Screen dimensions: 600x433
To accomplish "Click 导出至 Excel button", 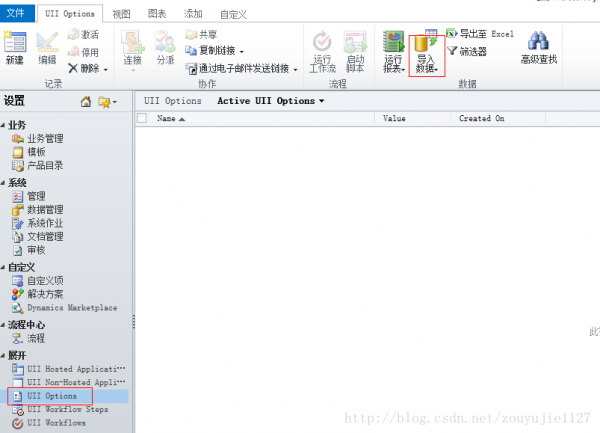I will [x=480, y=34].
